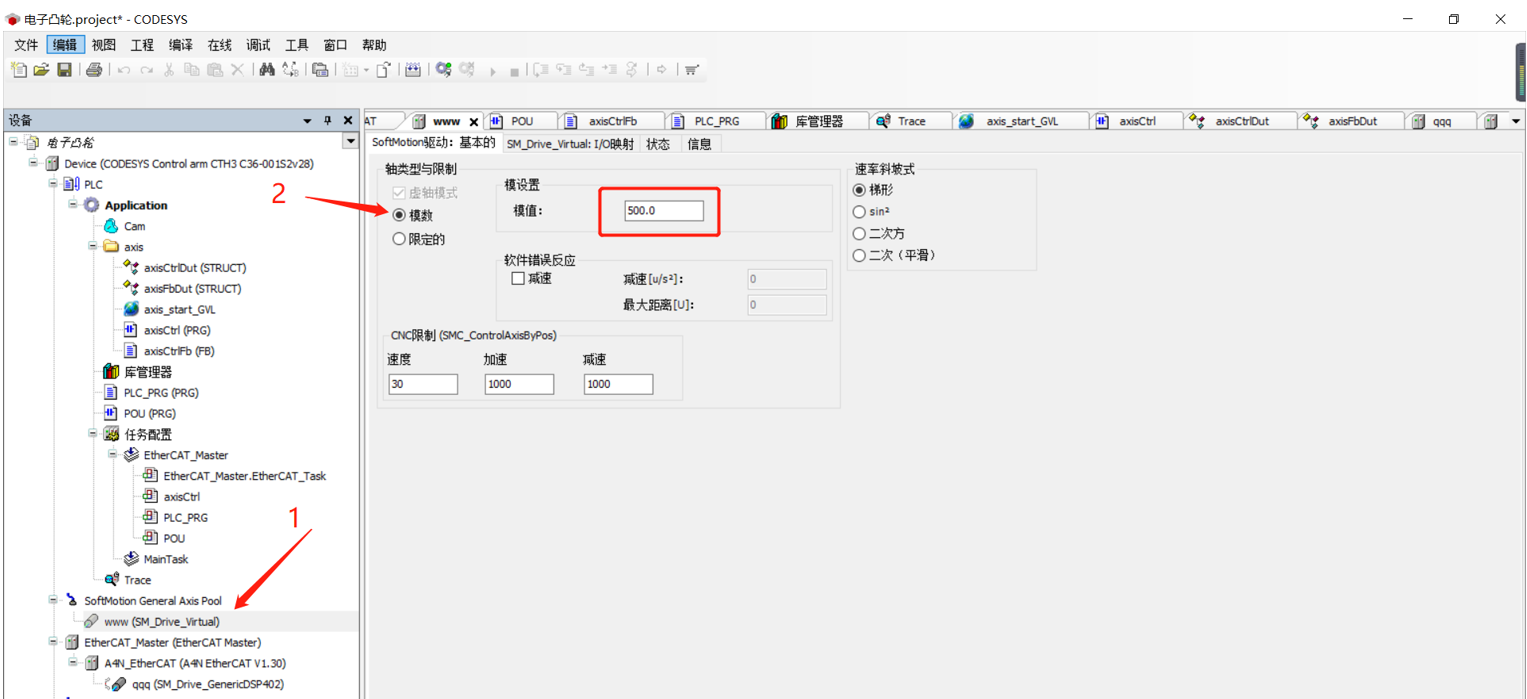This screenshot has height=699, width=1527.
Task: Open the 调试 debug menu
Action: coord(258,45)
